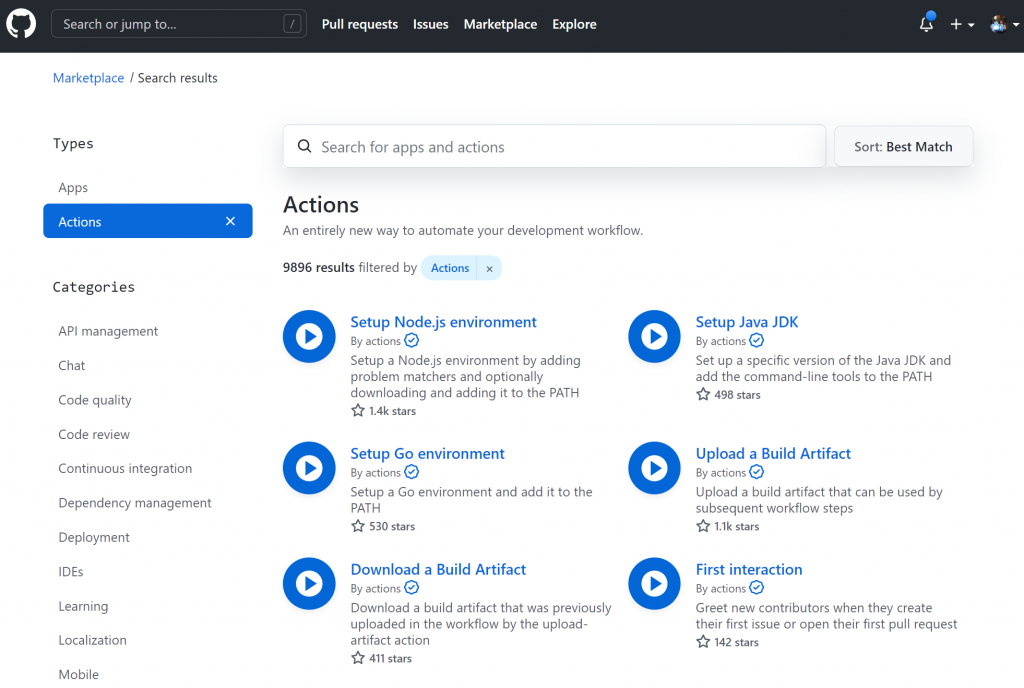Select the Apps type filter

(73, 187)
